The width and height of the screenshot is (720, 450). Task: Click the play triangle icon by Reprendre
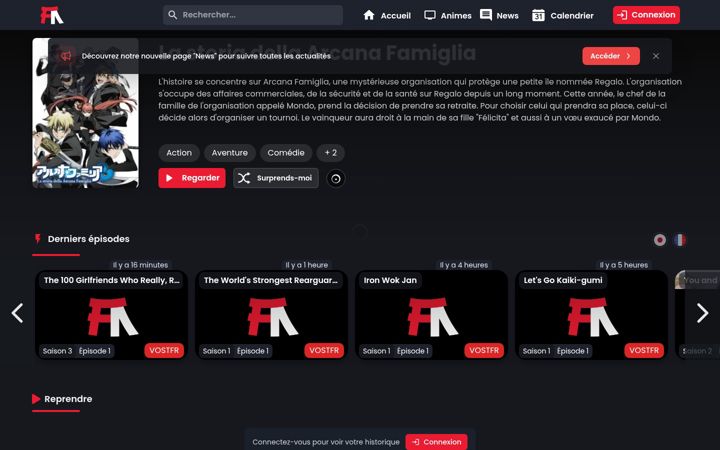pyautogui.click(x=36, y=399)
